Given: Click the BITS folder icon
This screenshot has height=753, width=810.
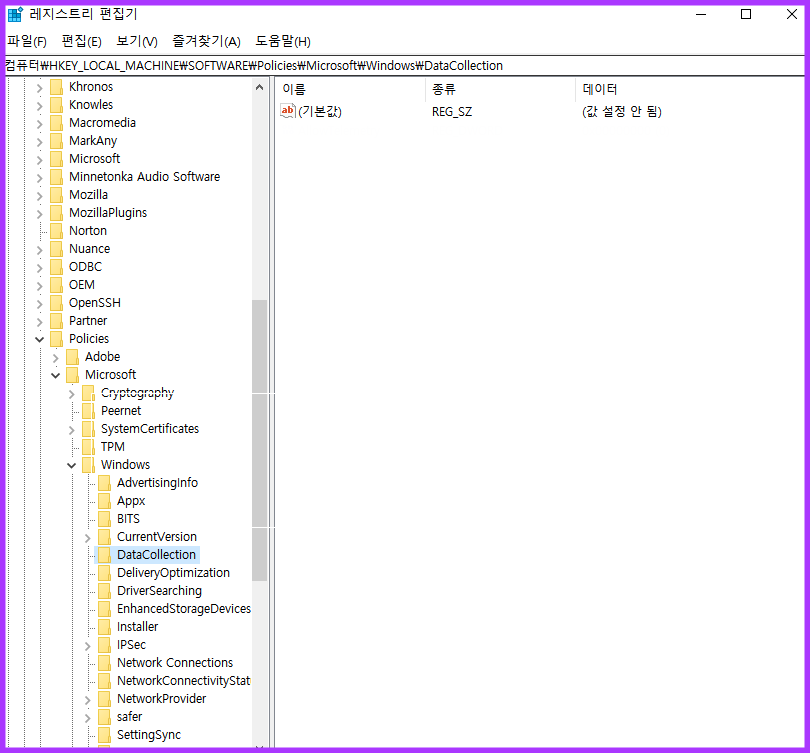Looking at the screenshot, I should point(104,519).
